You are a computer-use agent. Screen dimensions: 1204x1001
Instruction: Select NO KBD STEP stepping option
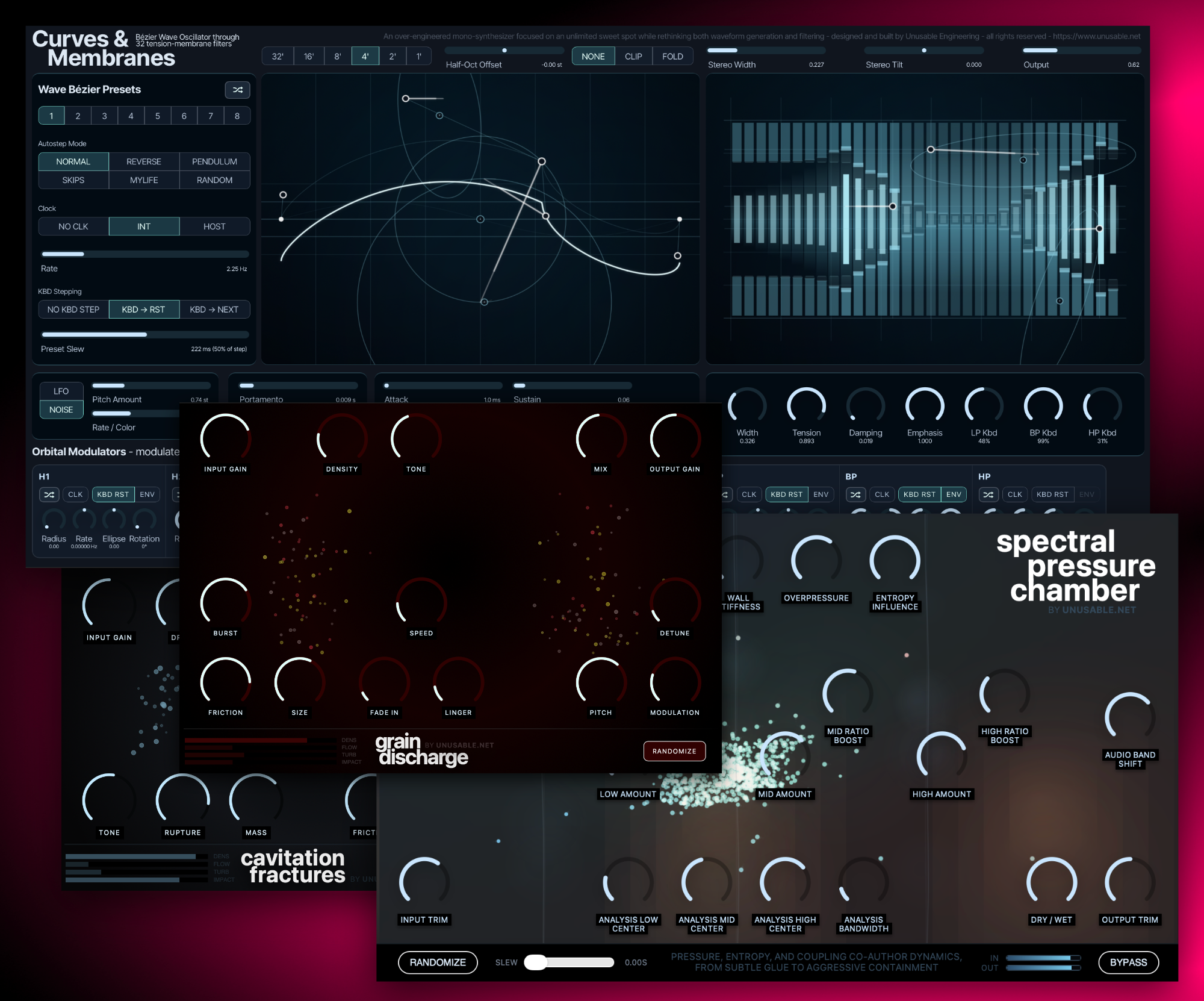(x=73, y=310)
